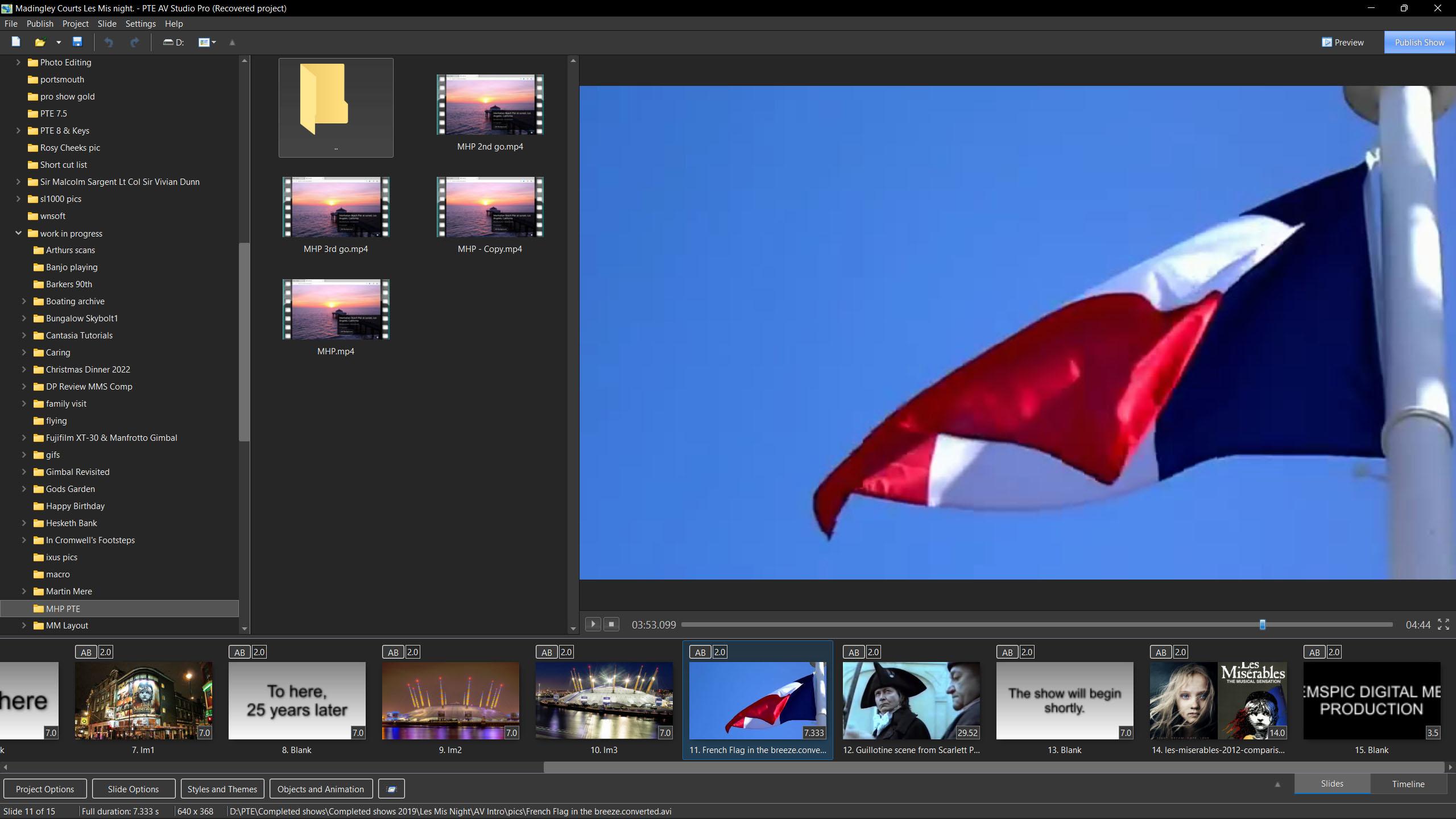Open Objects and Animation editor
The width and height of the screenshot is (1456, 819).
[321, 789]
